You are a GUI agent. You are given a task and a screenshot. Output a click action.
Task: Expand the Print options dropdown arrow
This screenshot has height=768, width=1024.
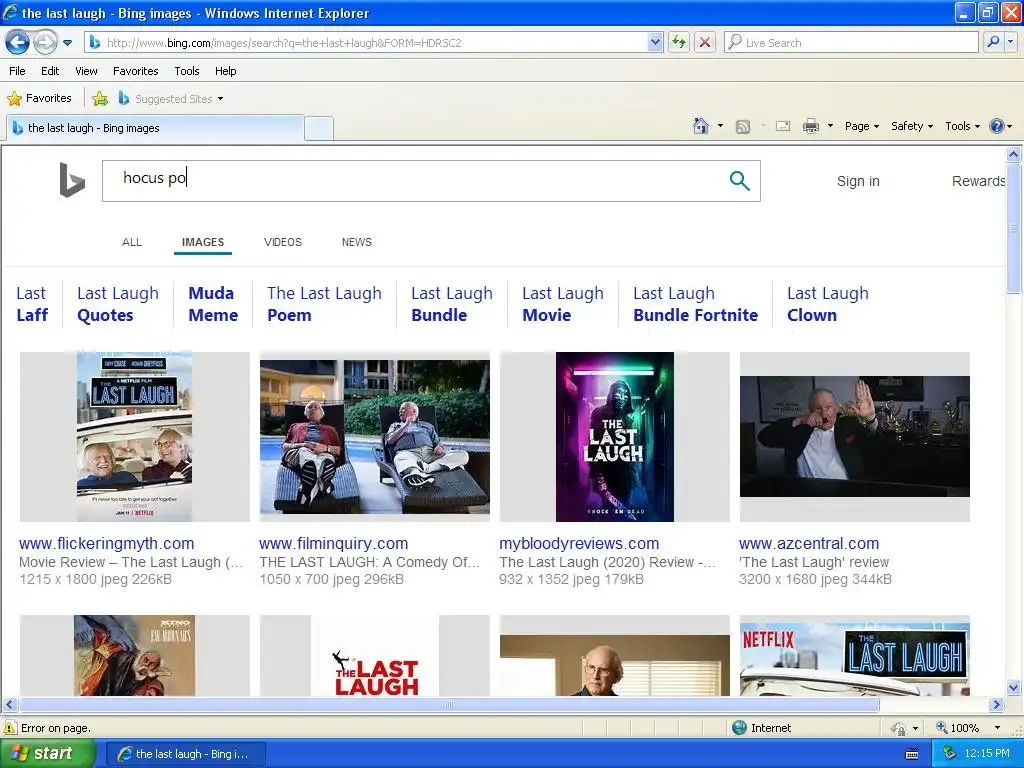coord(830,126)
